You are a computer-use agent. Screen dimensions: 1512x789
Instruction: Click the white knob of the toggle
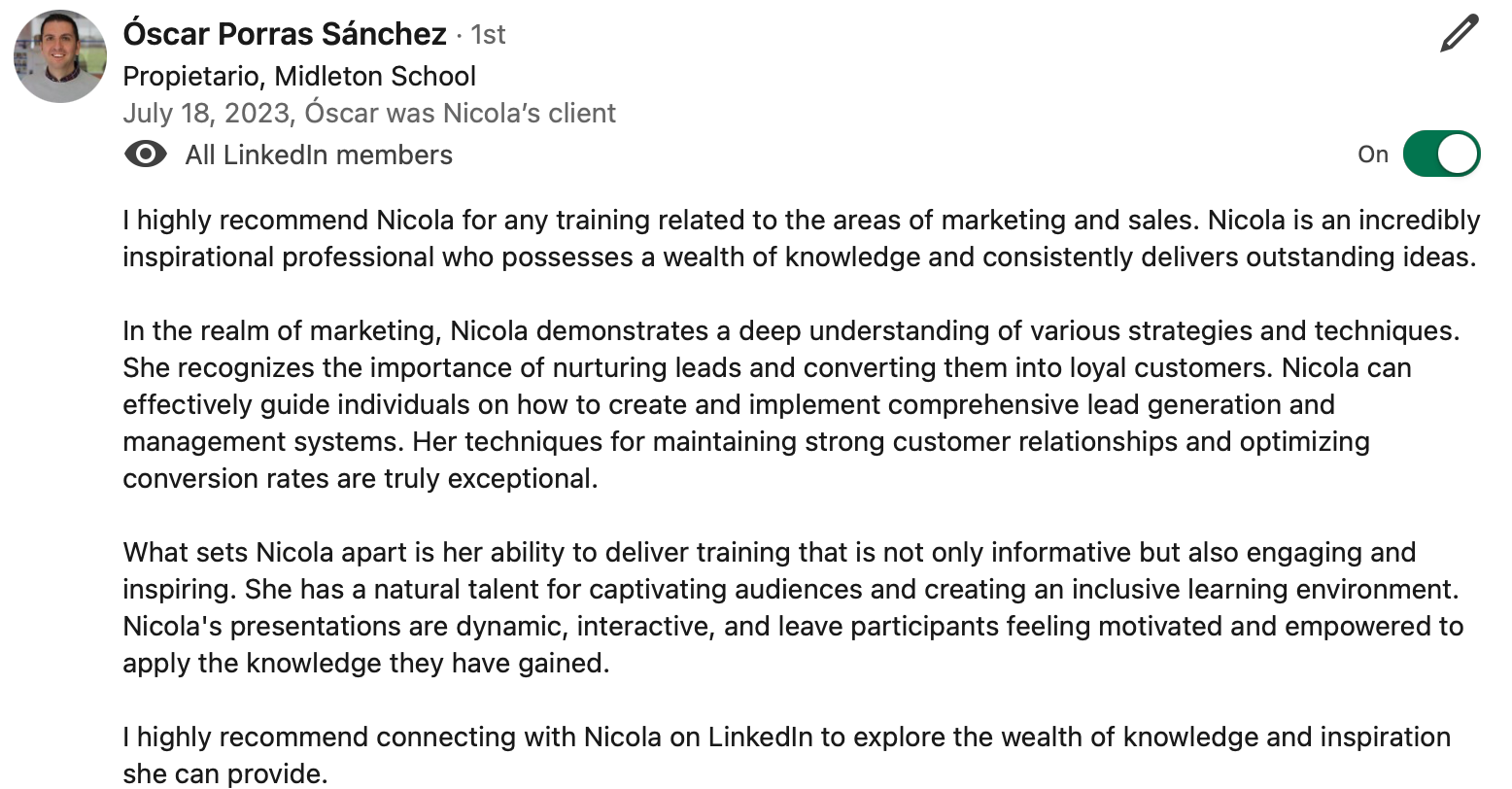[x=1458, y=154]
